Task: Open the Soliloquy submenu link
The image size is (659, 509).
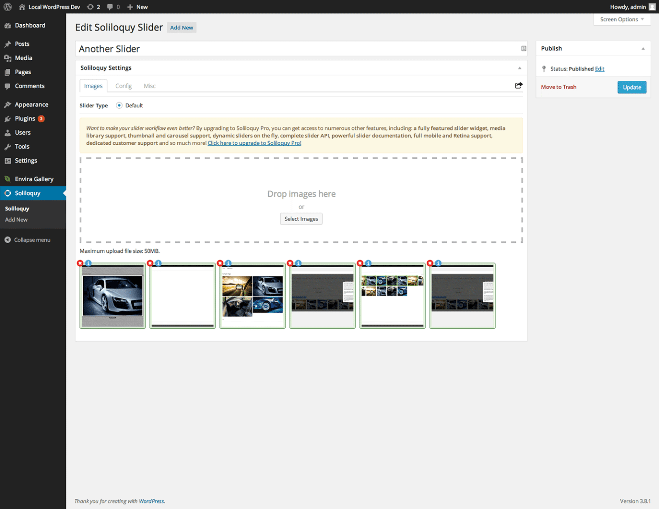Action: pos(17,208)
